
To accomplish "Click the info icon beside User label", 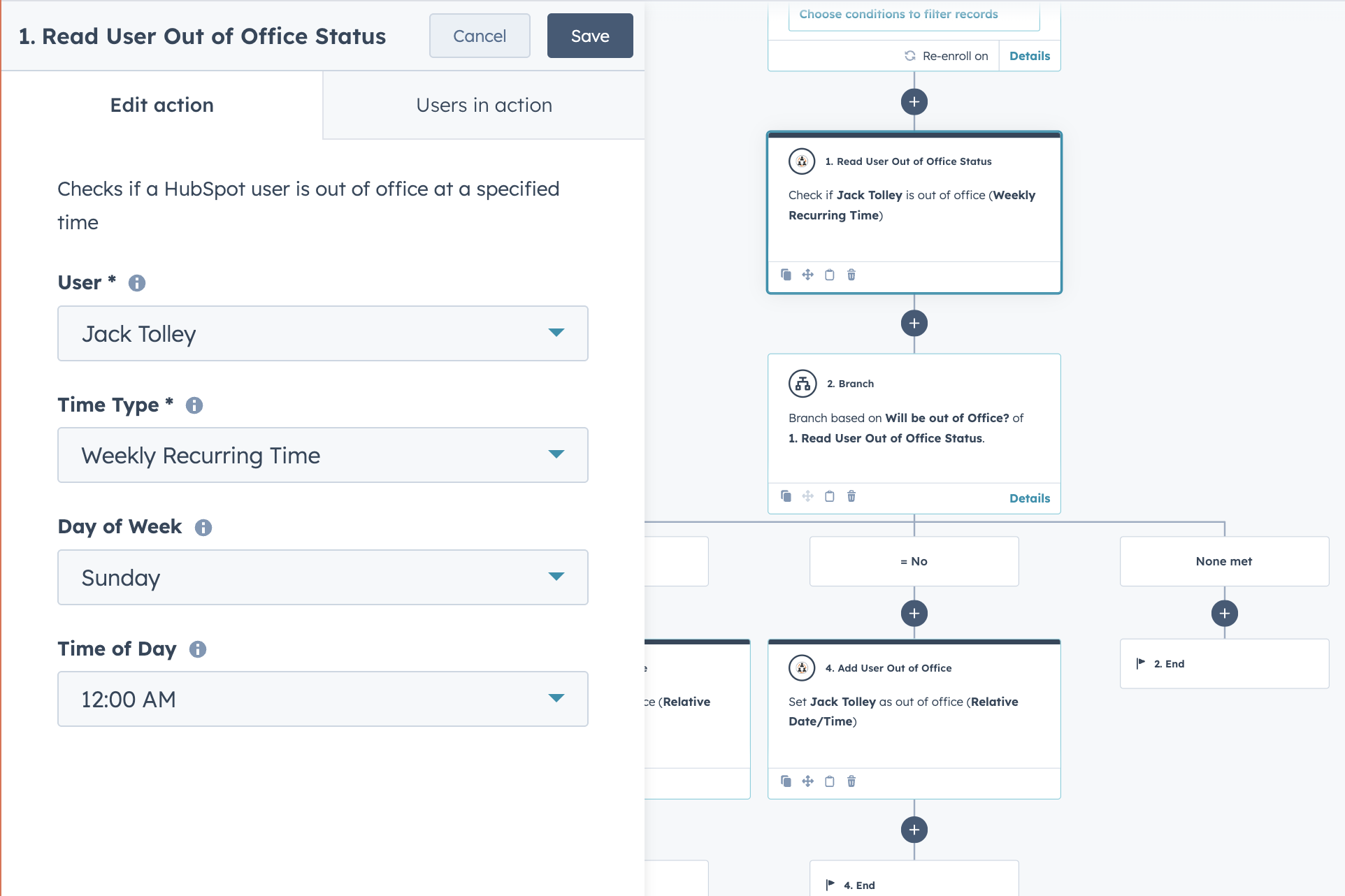I will 137,283.
